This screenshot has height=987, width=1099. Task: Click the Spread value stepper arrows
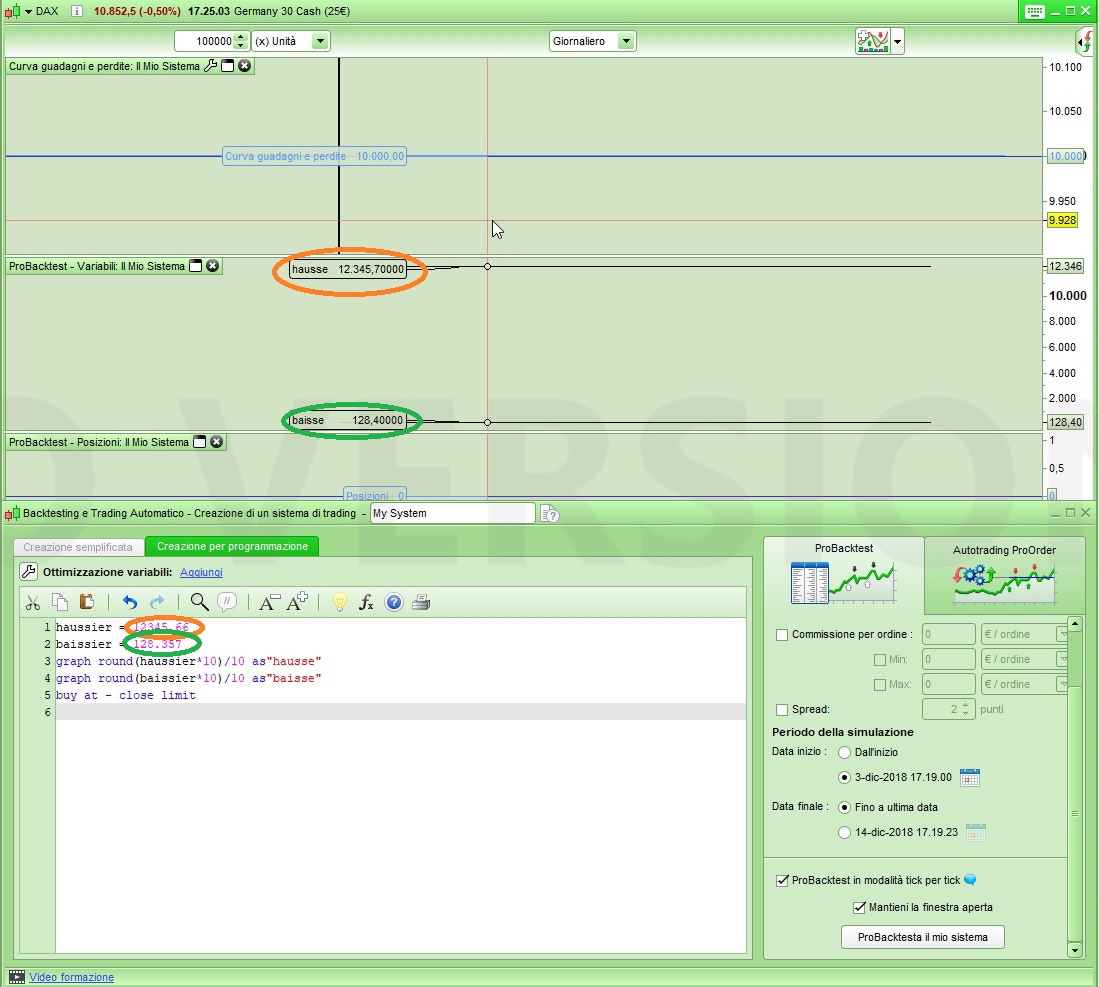pos(966,709)
